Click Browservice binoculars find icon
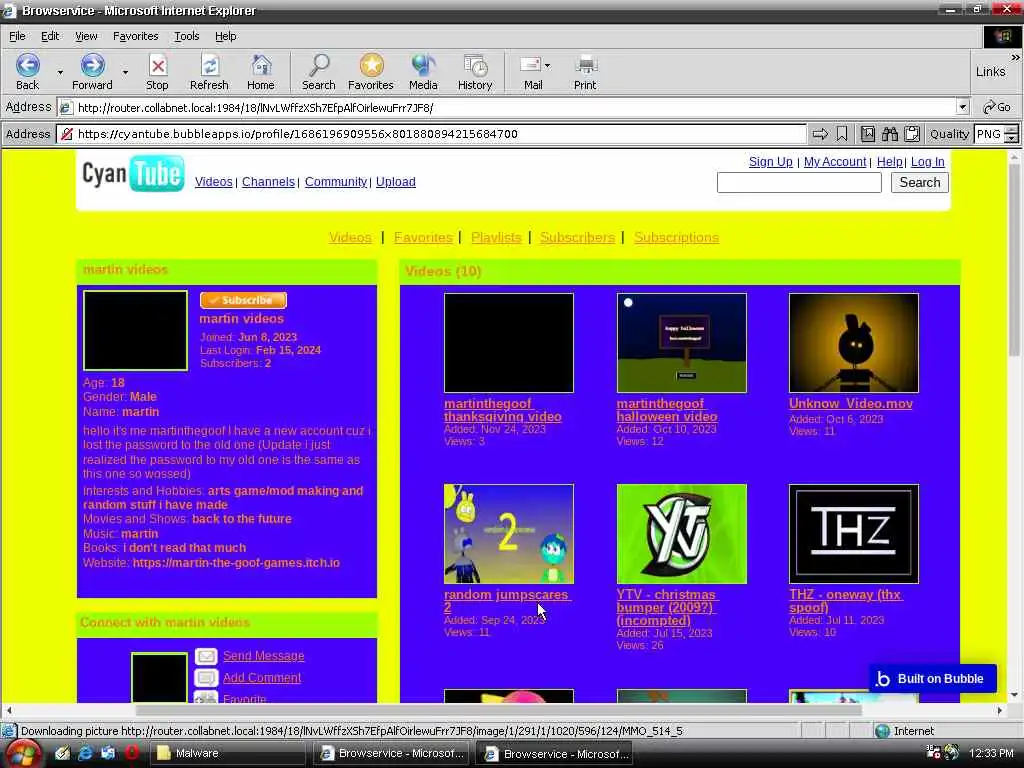Image resolution: width=1024 pixels, height=768 pixels. [x=890, y=134]
